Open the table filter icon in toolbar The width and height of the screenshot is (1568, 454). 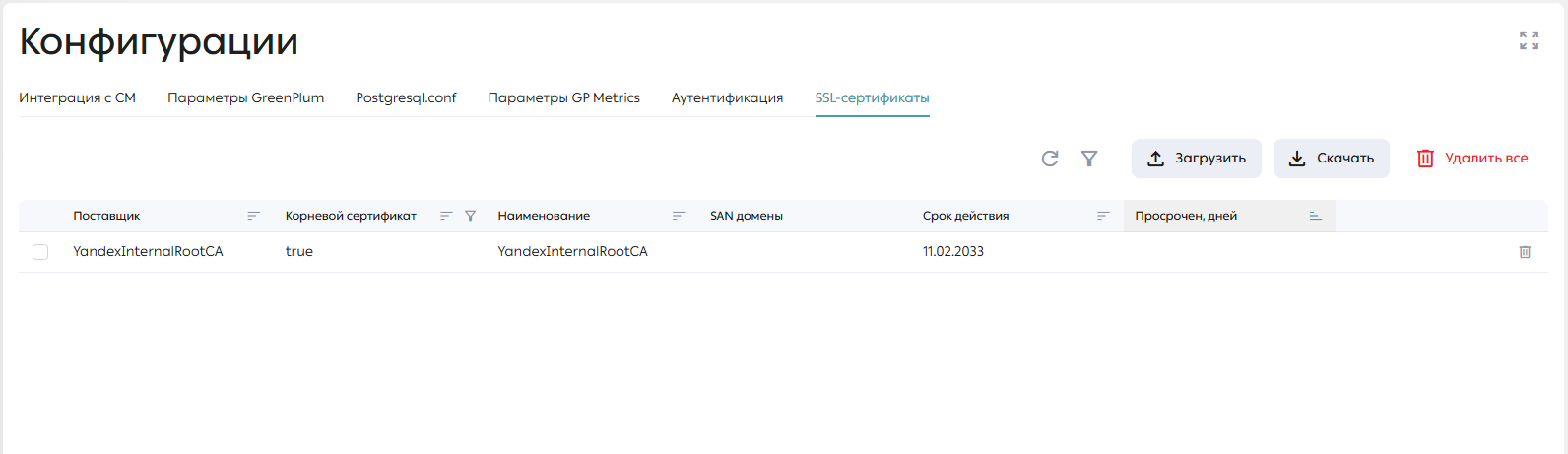click(x=1089, y=159)
